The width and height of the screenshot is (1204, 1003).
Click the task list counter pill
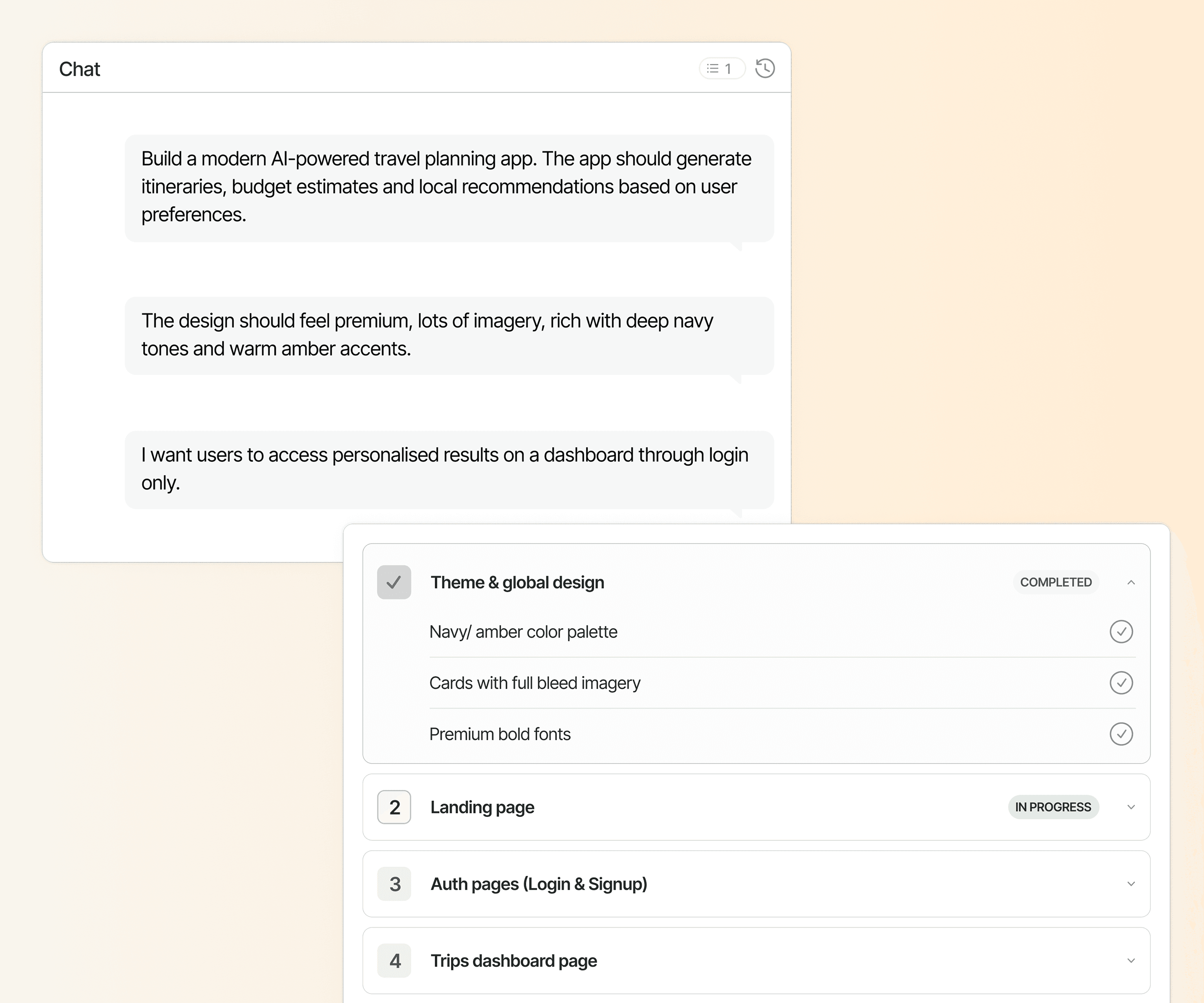pos(722,68)
